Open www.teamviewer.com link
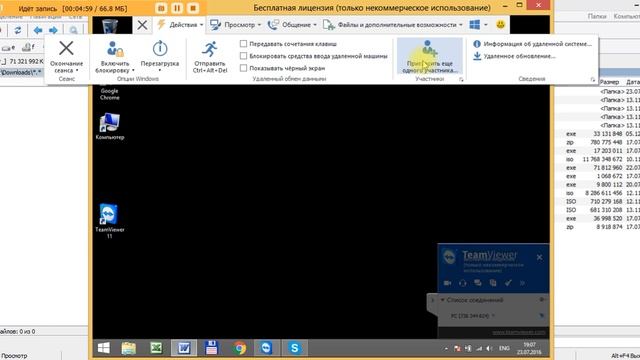 518,332
